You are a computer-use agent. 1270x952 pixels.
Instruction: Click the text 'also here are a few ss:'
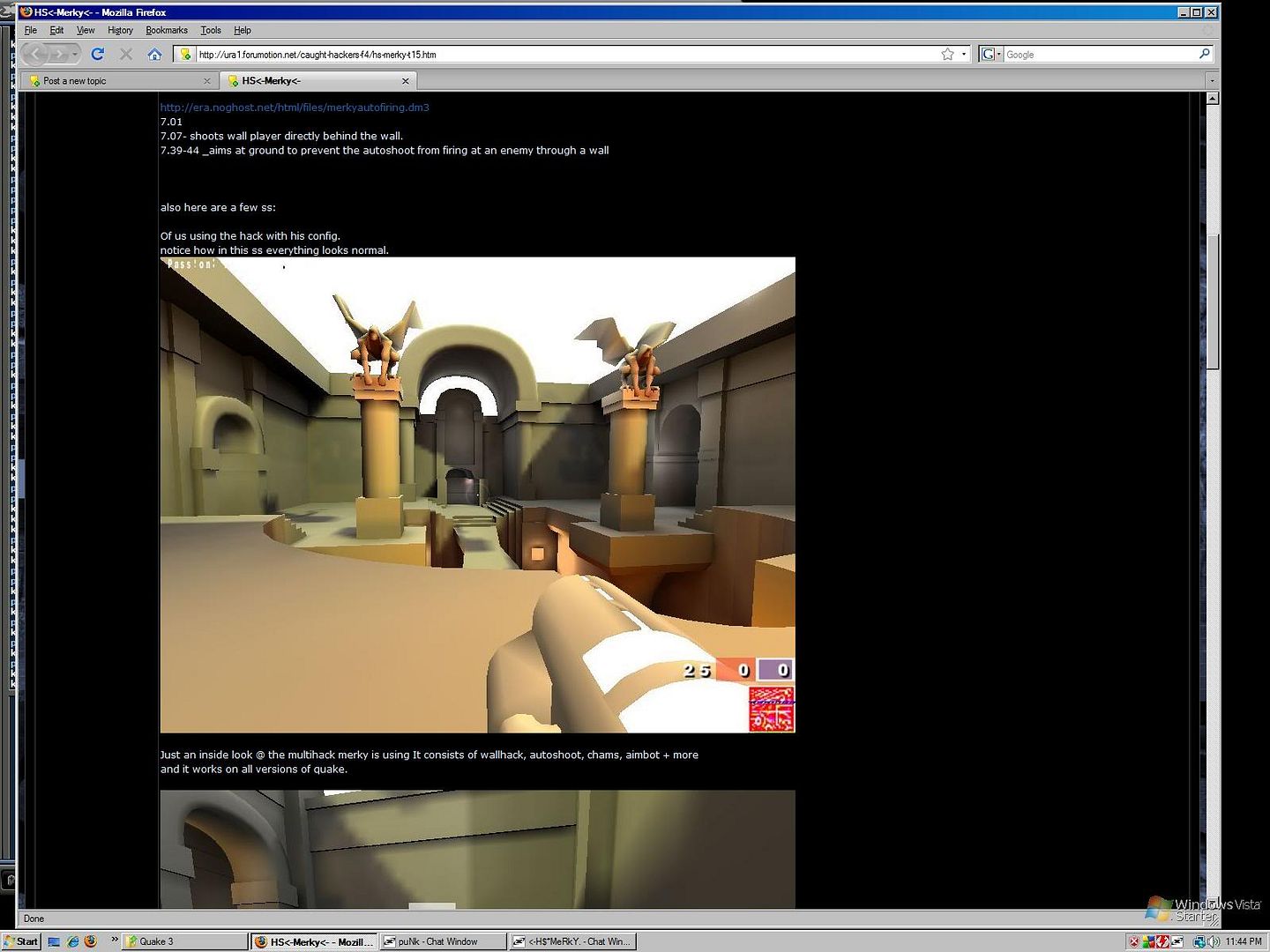tap(218, 207)
